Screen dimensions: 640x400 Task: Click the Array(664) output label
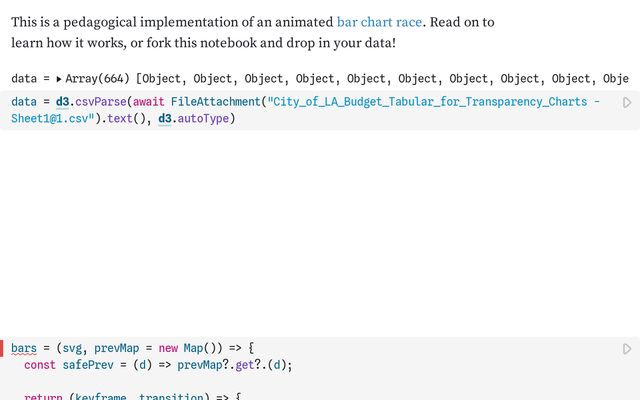pyautogui.click(x=97, y=78)
